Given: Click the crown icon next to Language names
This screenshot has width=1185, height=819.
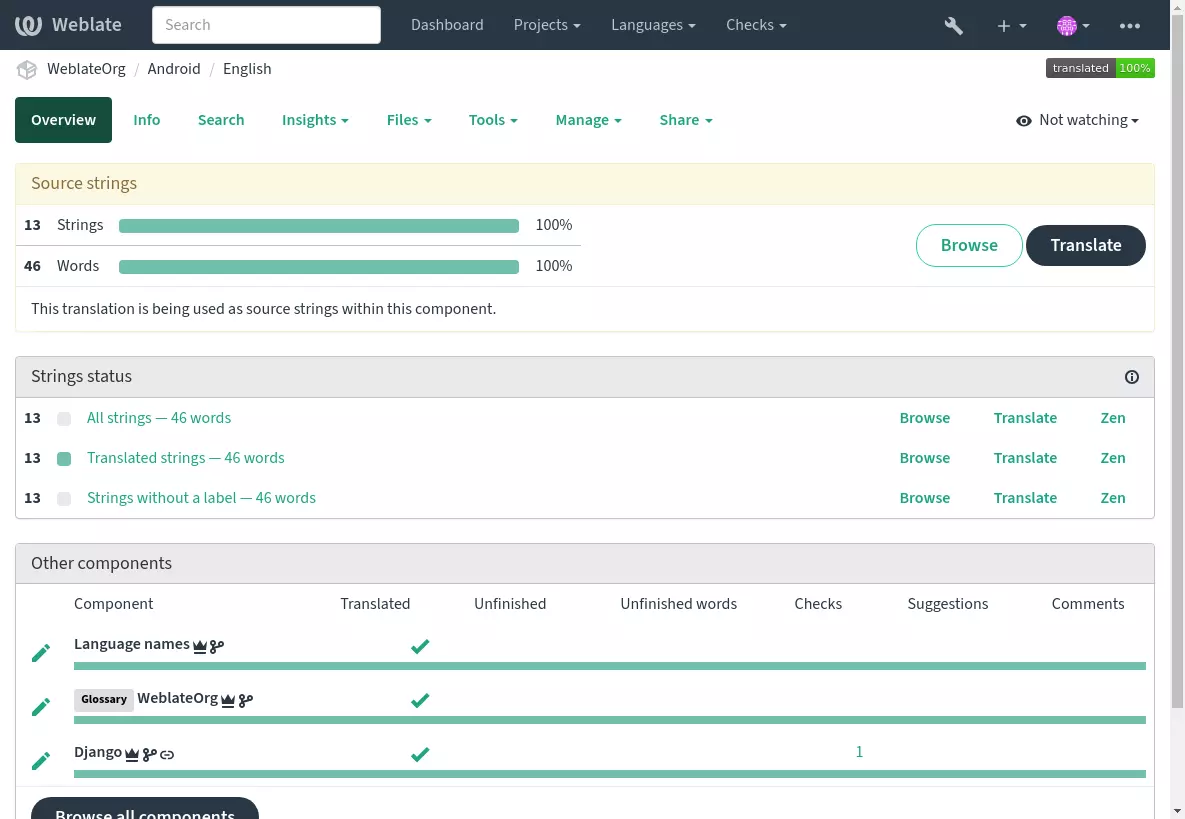Looking at the screenshot, I should coord(200,646).
